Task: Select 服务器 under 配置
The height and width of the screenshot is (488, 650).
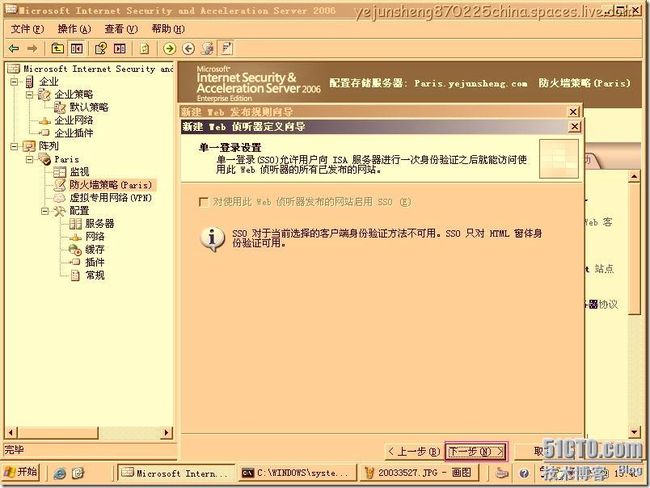Action: (99, 223)
